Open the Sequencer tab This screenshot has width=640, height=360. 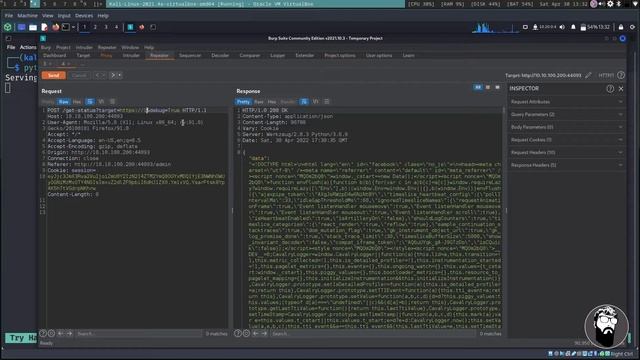tap(190, 56)
